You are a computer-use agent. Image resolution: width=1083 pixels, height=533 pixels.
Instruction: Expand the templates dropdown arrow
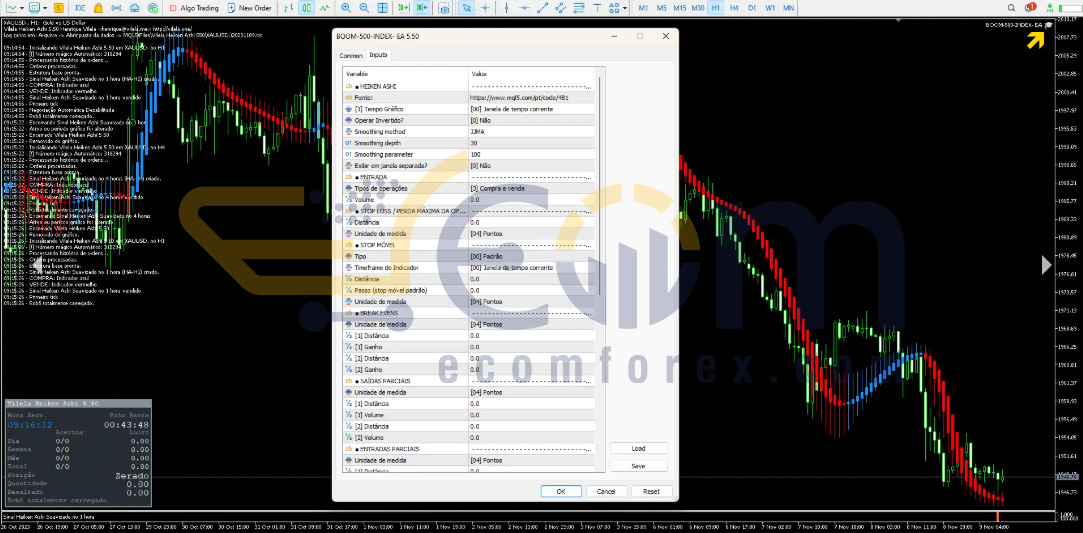click(45, 8)
